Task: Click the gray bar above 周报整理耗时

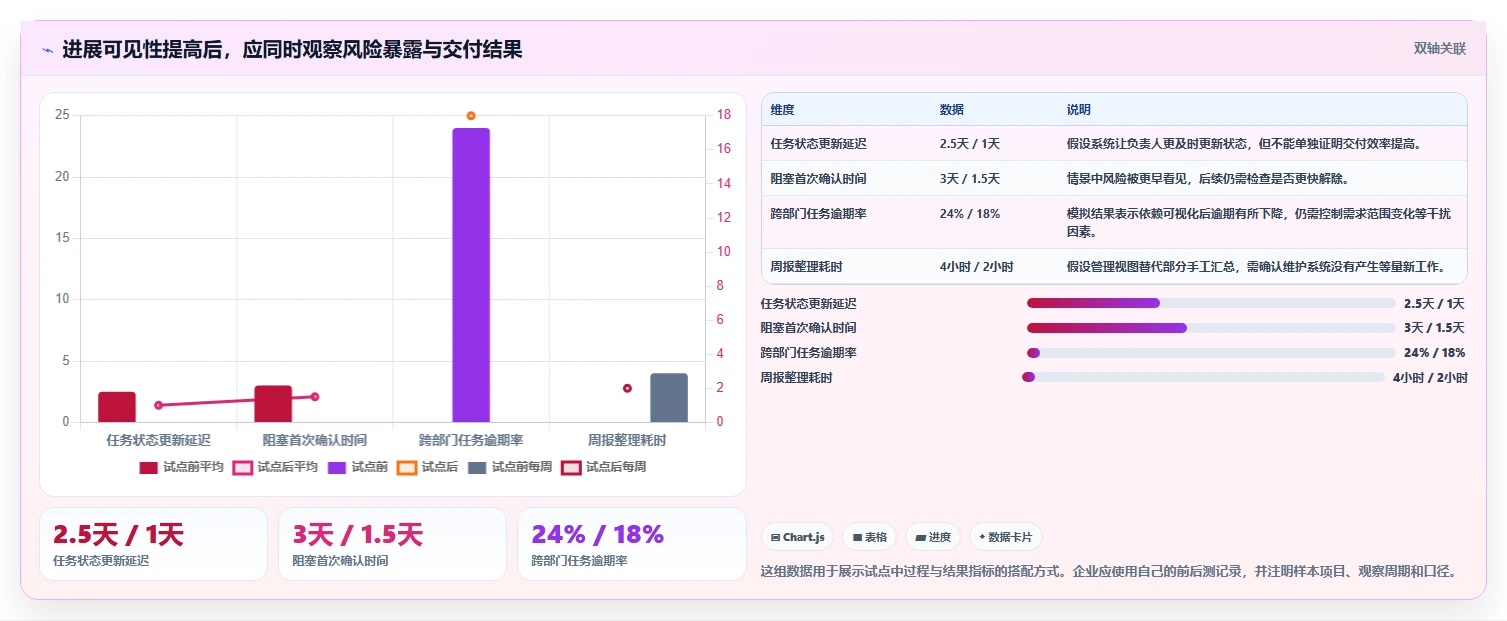Action: [669, 398]
